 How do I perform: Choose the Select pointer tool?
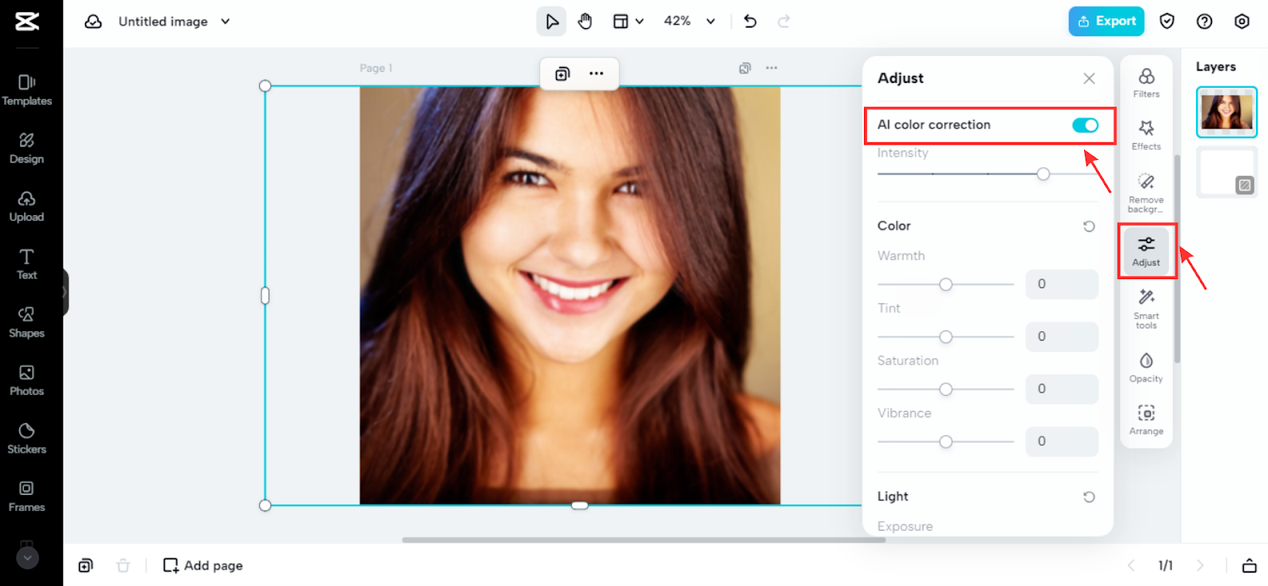pyautogui.click(x=551, y=21)
